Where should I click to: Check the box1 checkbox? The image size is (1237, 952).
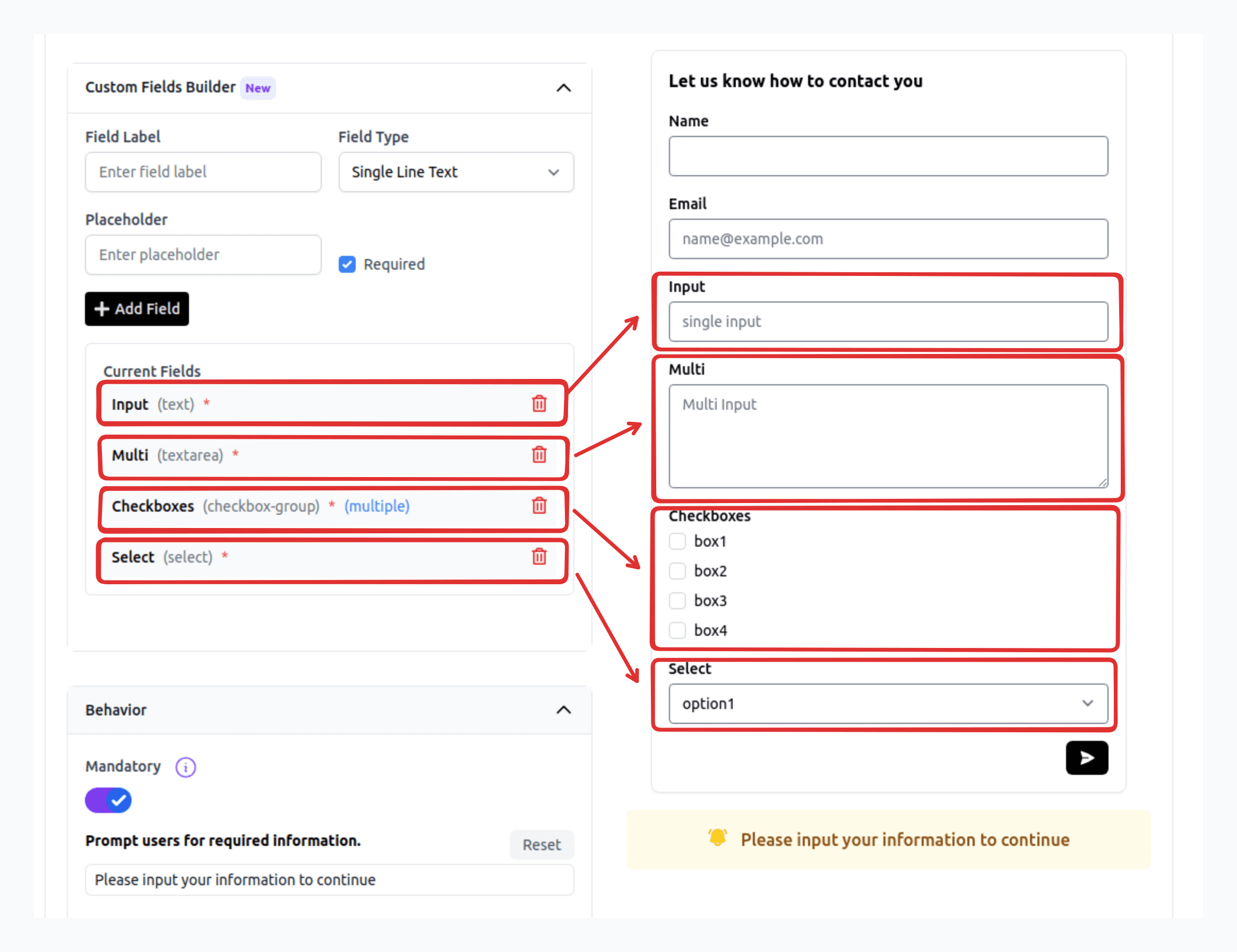click(x=677, y=541)
